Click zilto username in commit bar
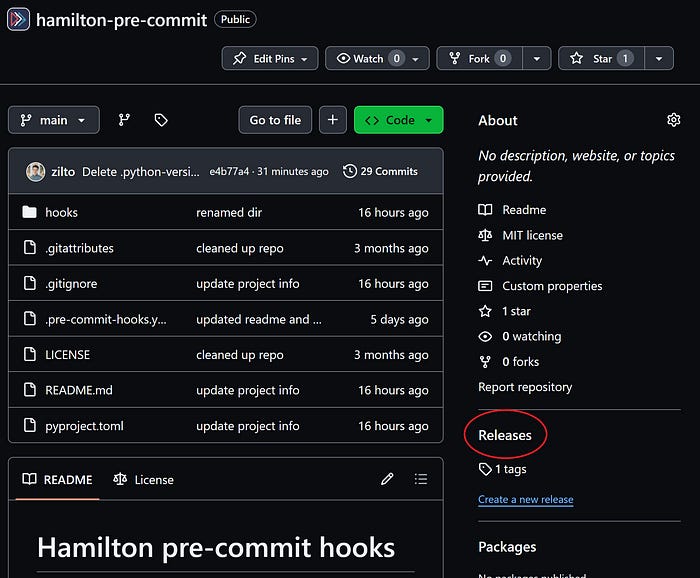This screenshot has width=700, height=578. pos(63,172)
